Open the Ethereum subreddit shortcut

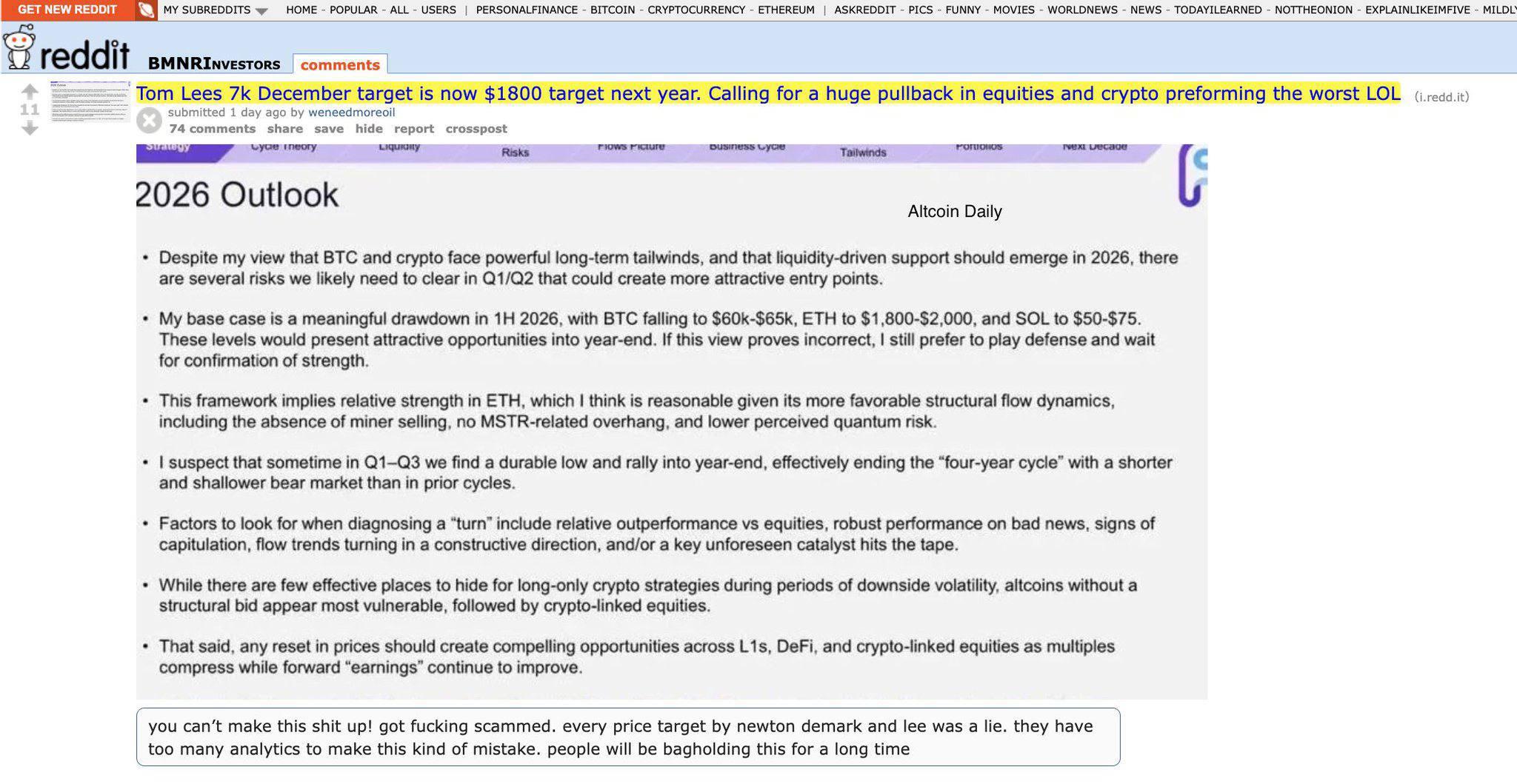click(786, 10)
